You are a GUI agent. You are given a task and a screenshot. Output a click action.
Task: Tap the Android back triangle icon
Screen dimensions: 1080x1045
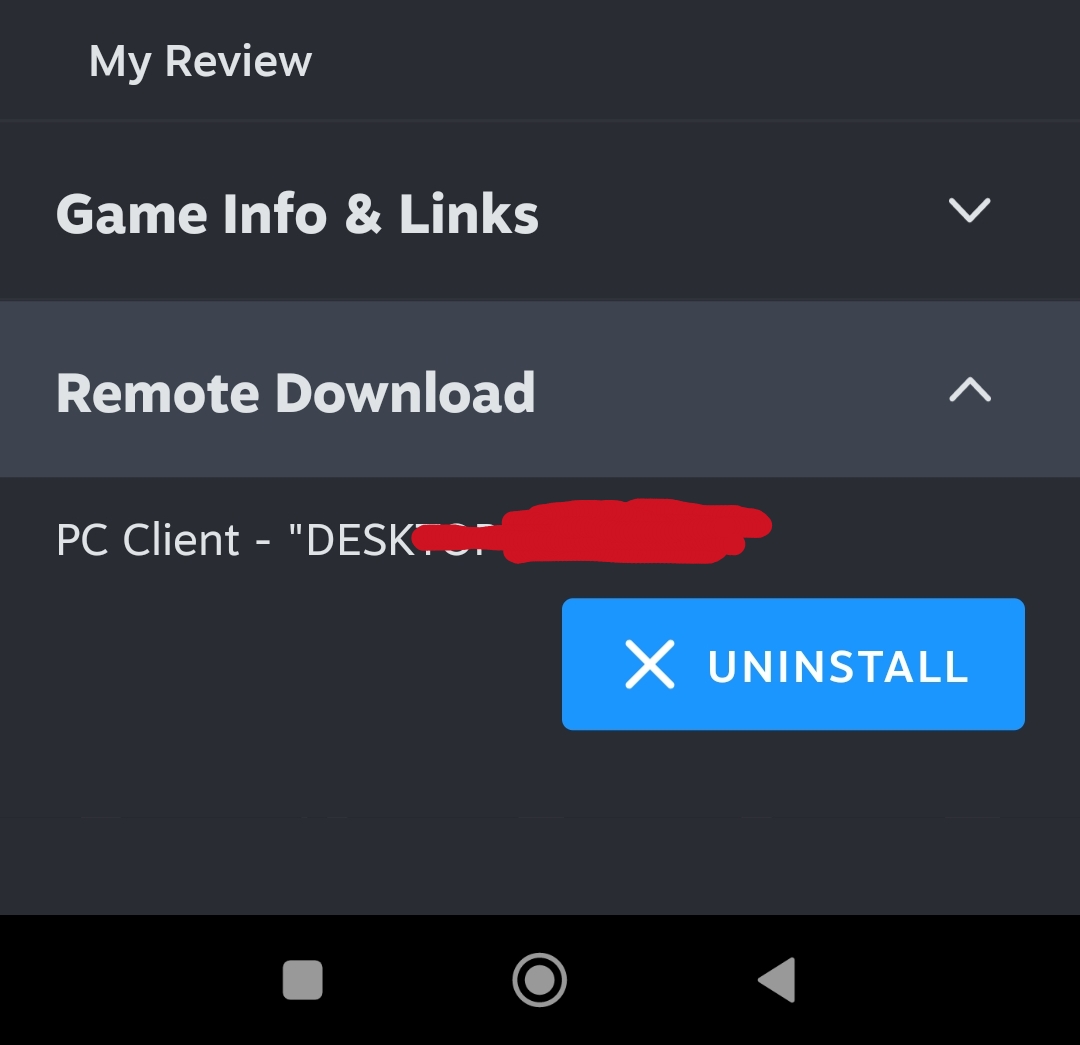click(778, 980)
